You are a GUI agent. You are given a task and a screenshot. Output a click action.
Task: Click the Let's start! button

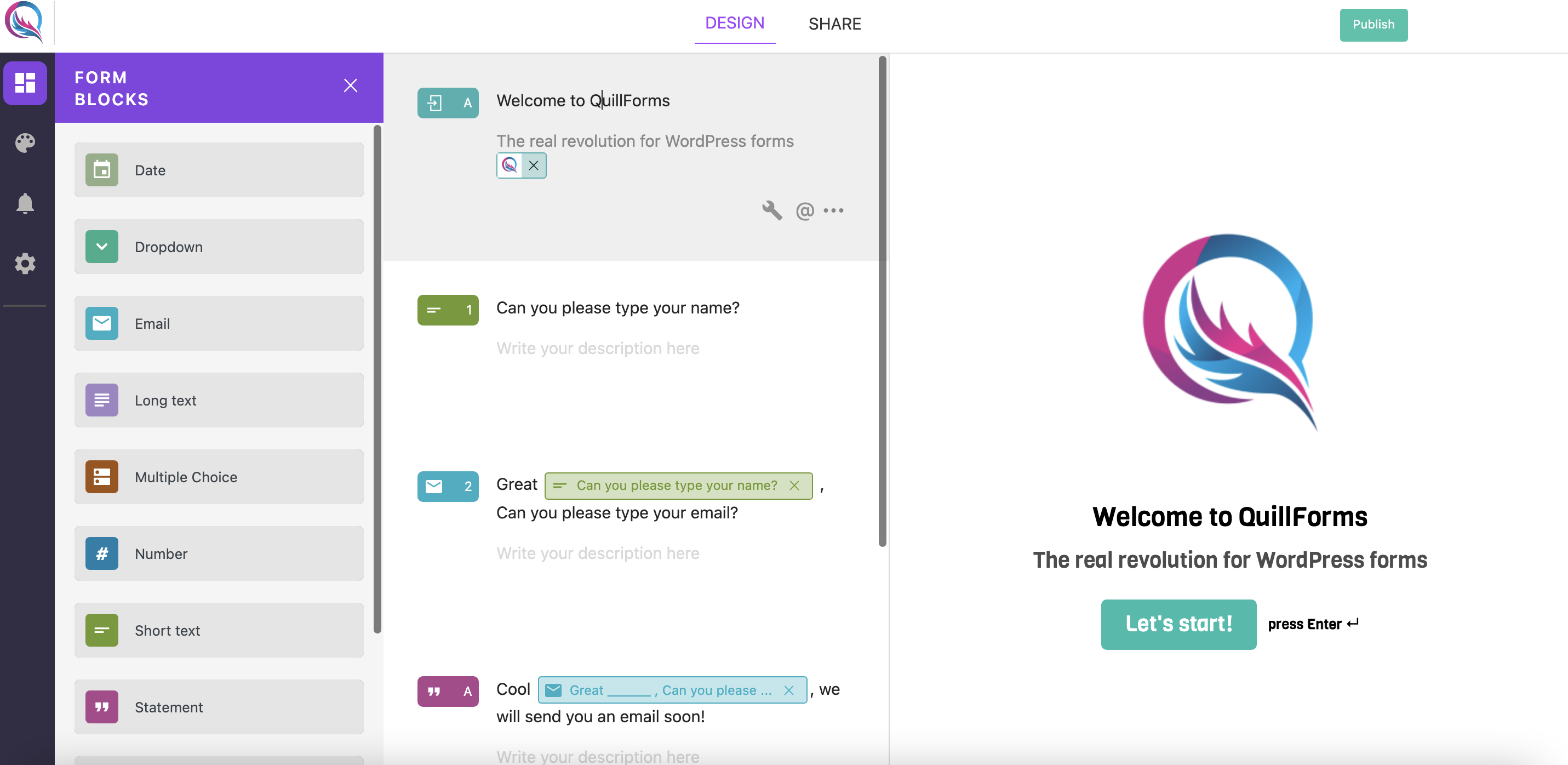point(1179,623)
